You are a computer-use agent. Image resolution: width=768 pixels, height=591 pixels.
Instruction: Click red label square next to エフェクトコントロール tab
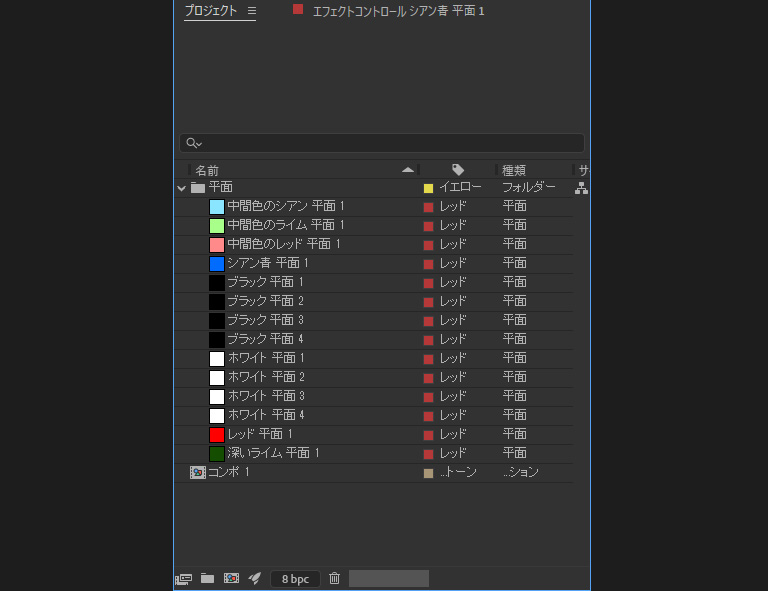pyautogui.click(x=298, y=9)
